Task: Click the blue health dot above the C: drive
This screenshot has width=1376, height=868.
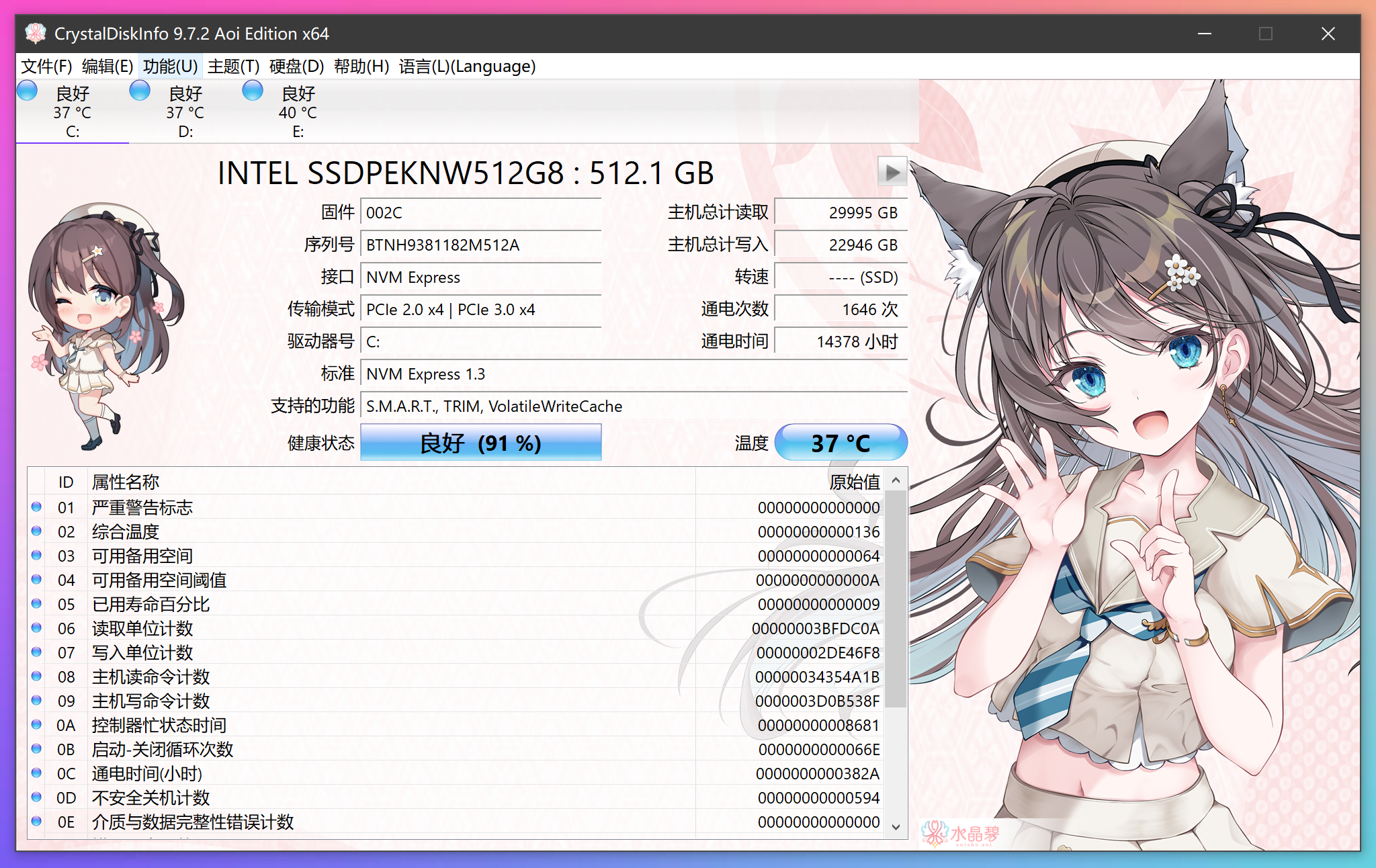Action: click(27, 89)
